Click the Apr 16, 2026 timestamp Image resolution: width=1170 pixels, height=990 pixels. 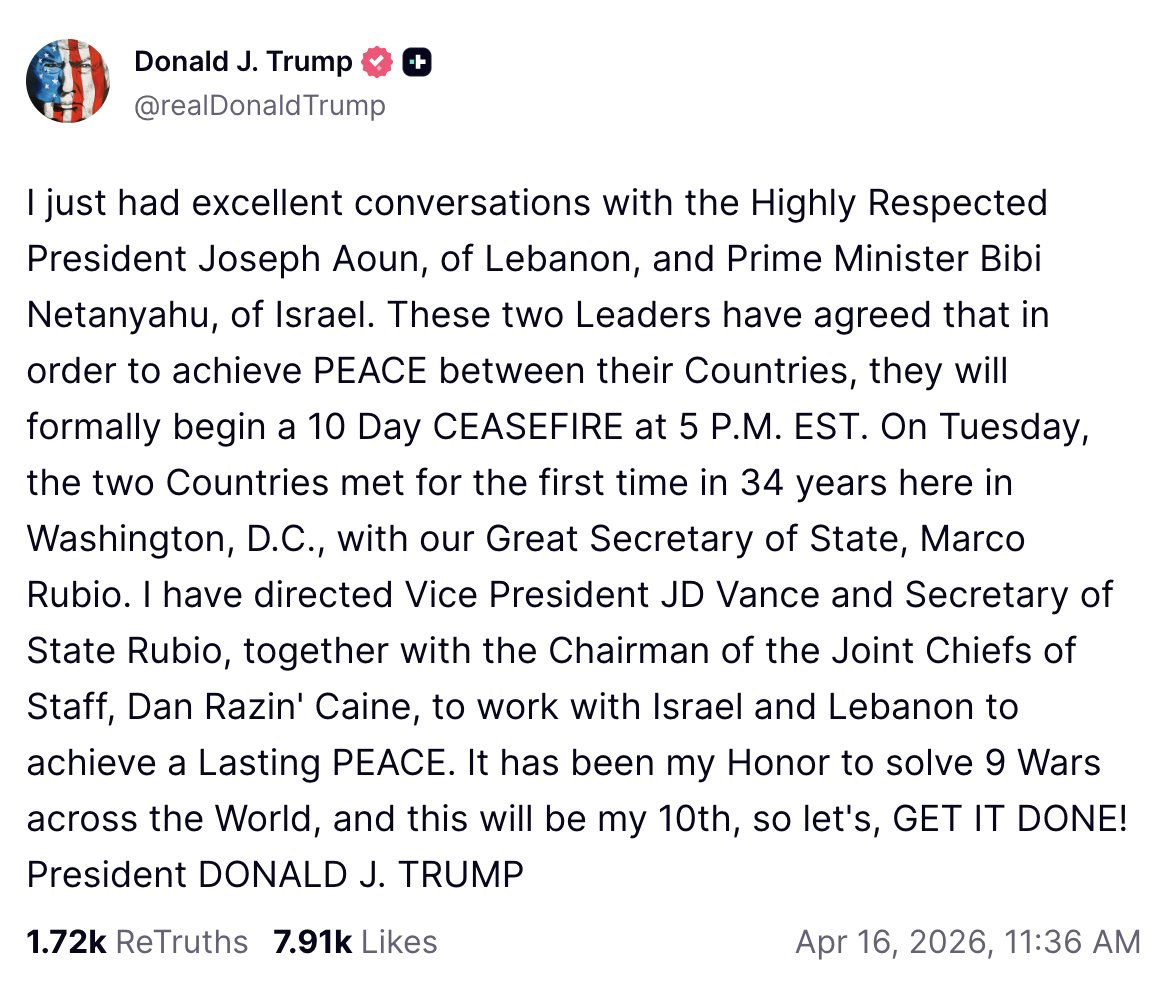967,942
